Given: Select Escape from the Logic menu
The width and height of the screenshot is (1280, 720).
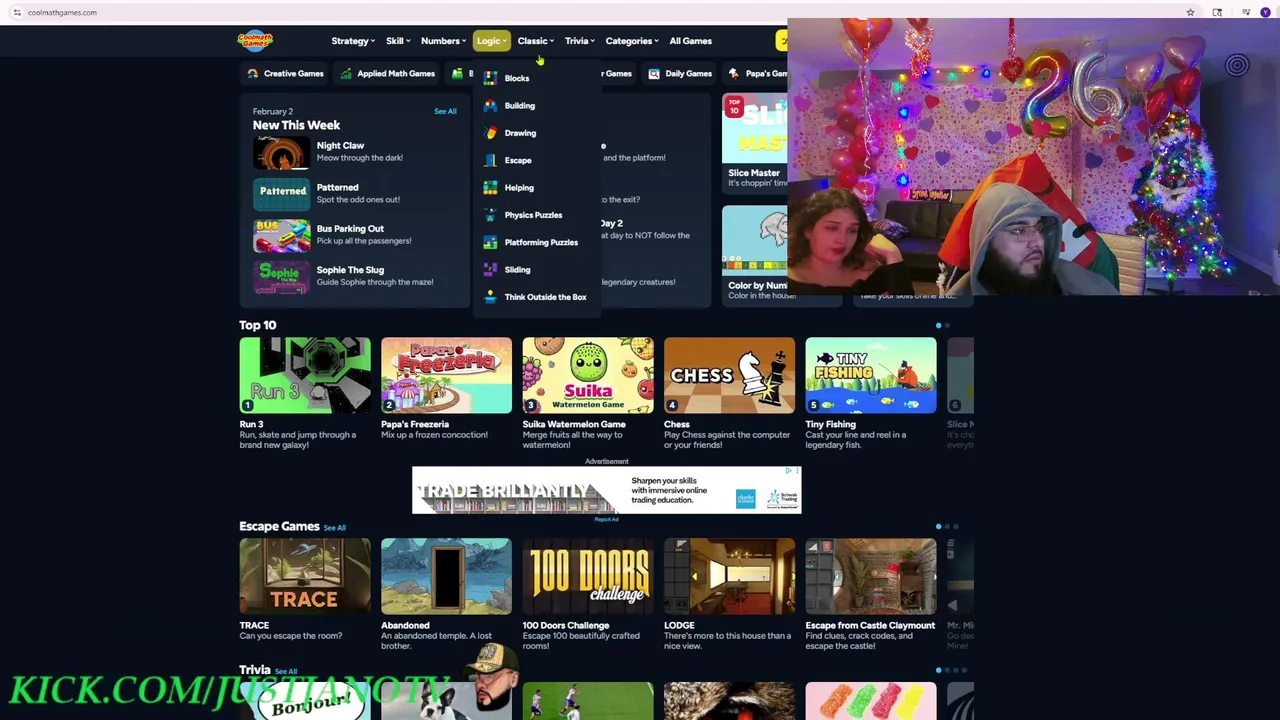Looking at the screenshot, I should click(518, 160).
